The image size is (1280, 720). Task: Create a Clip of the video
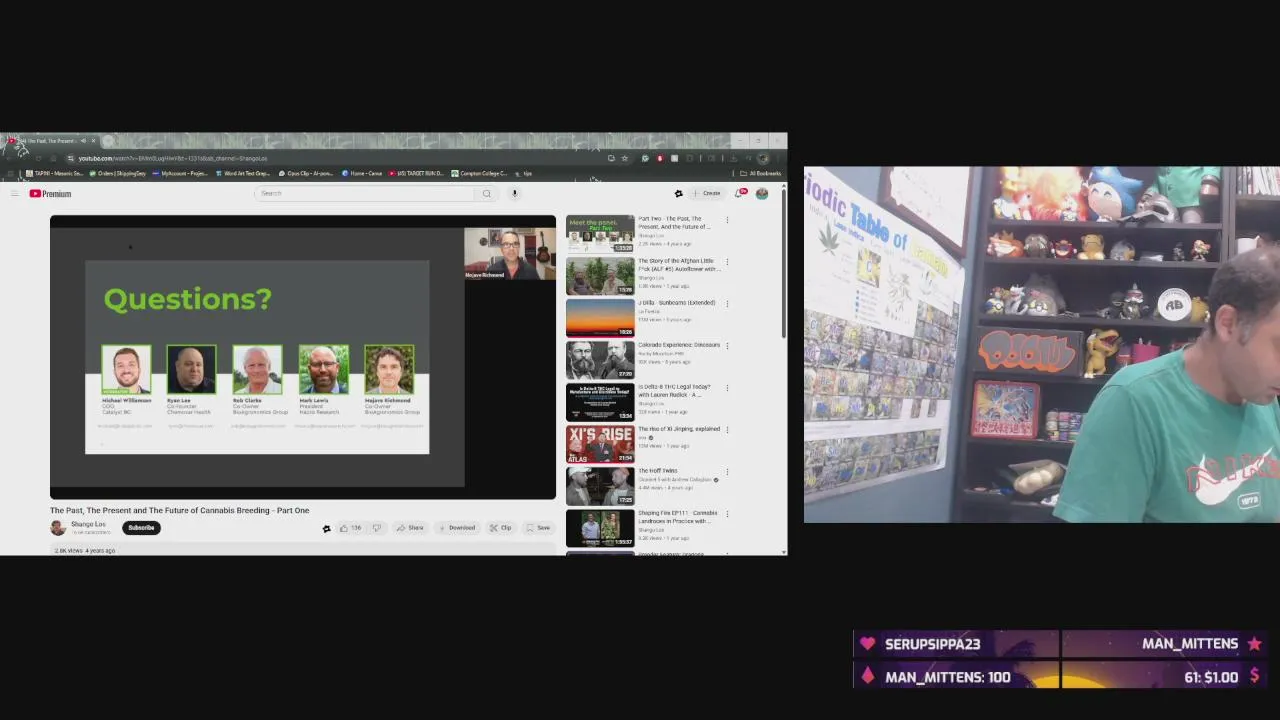tap(501, 528)
